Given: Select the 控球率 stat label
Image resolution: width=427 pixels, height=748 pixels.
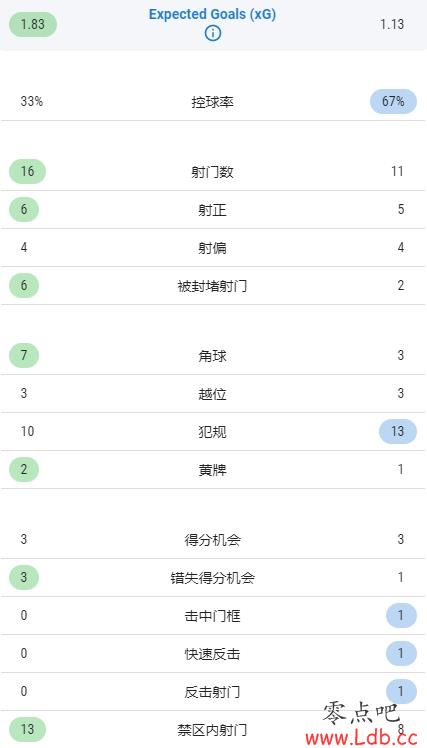Looking at the screenshot, I should [x=213, y=102].
